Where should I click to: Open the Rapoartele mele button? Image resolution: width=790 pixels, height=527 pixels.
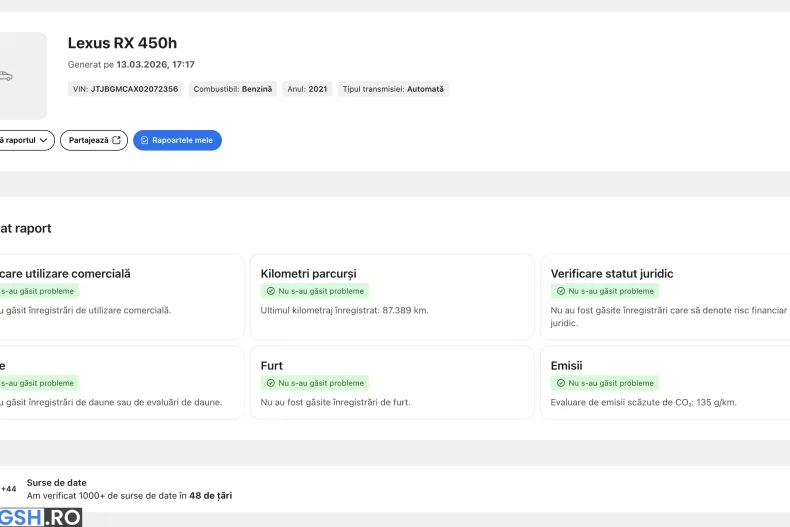pos(177,141)
